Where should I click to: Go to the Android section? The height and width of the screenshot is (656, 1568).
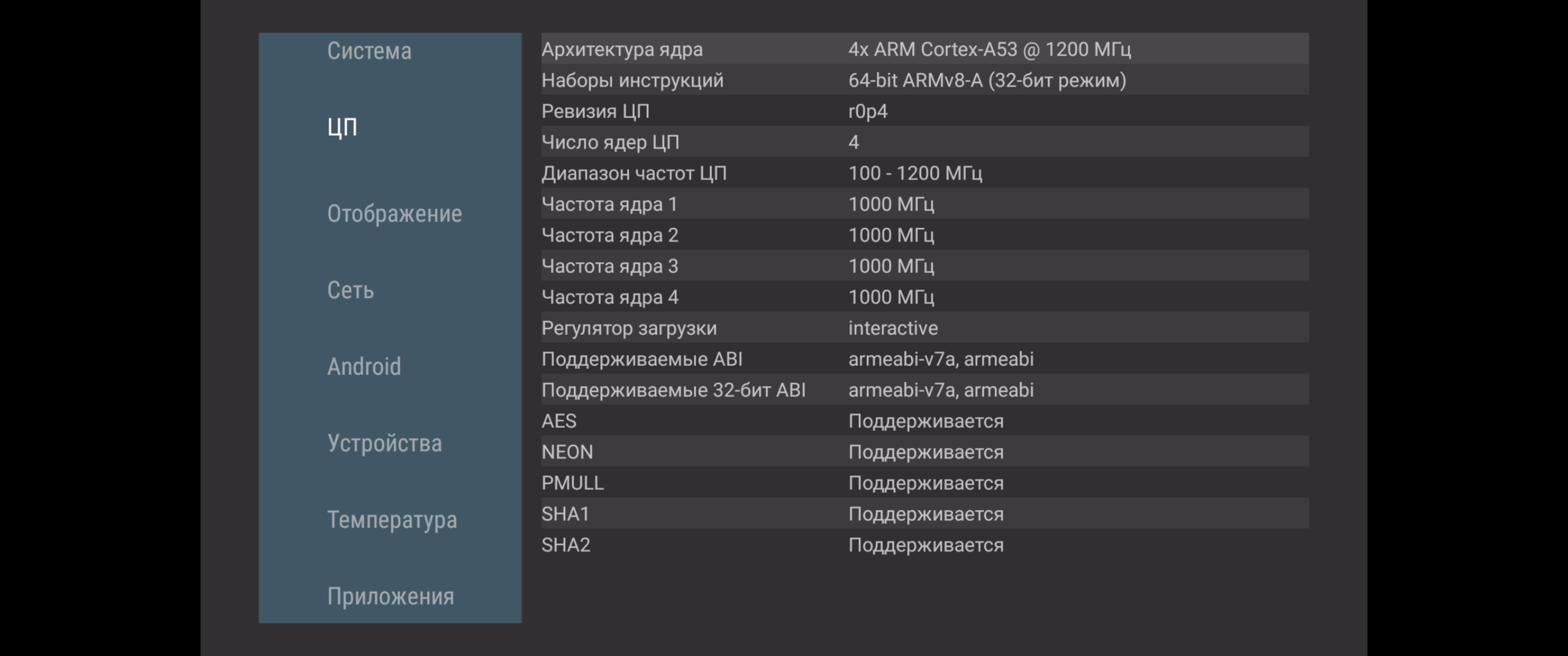(364, 367)
